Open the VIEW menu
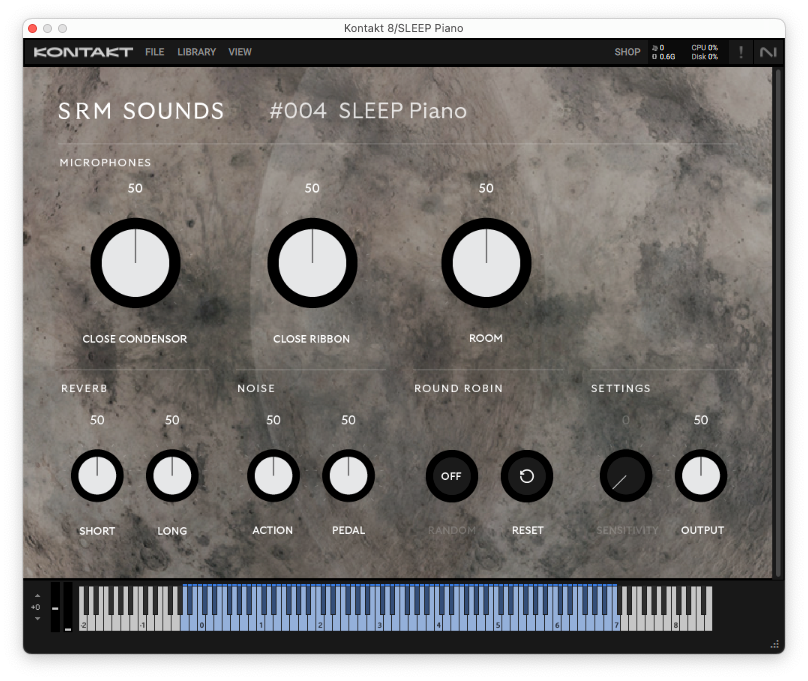808x681 pixels. (x=240, y=52)
